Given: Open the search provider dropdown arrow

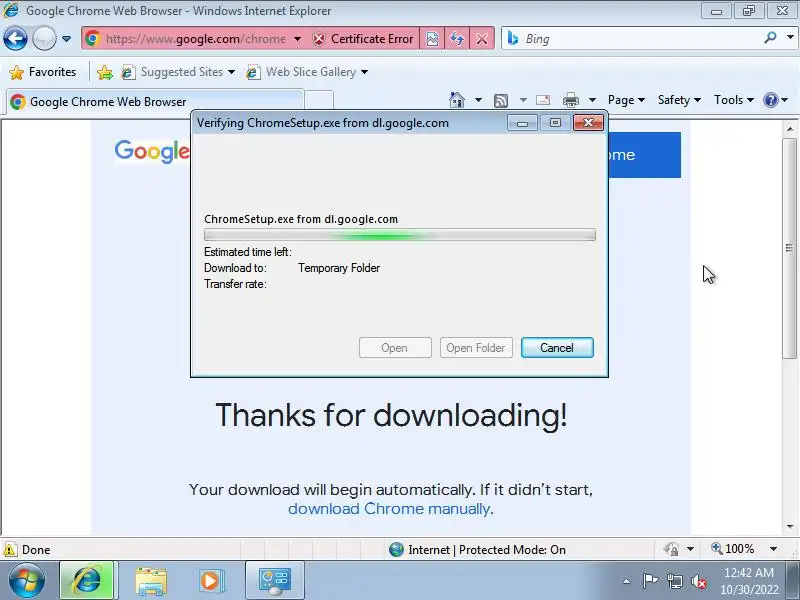Looking at the screenshot, I should point(790,37).
